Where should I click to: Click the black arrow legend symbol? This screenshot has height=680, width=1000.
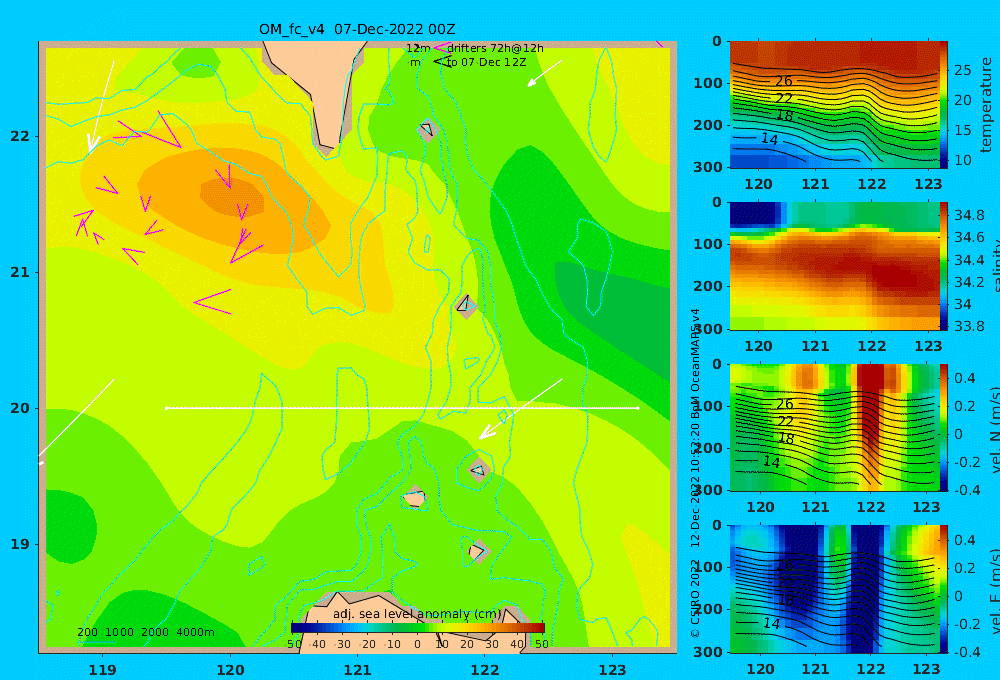tap(441, 62)
